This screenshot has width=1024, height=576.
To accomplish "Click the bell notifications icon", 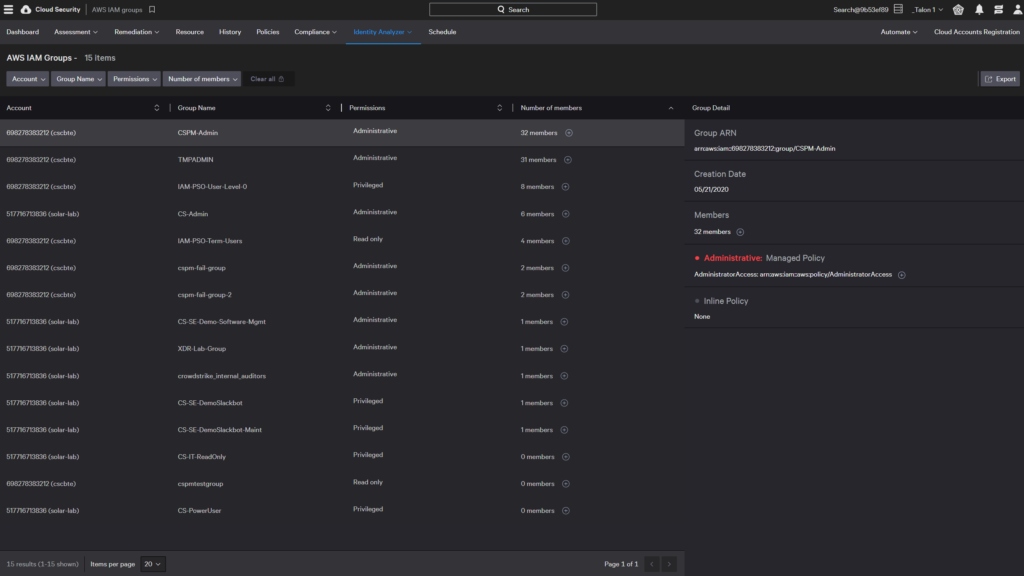I will point(979,9).
